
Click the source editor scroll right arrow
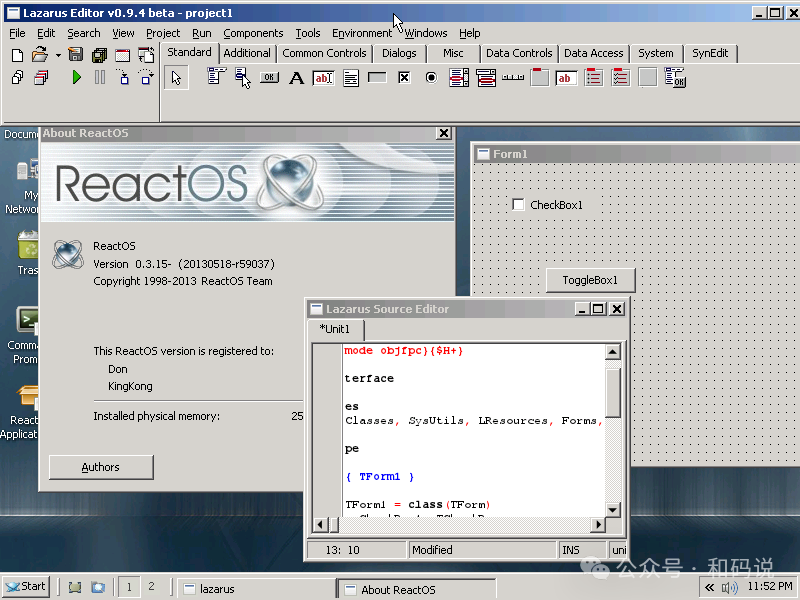tap(598, 524)
